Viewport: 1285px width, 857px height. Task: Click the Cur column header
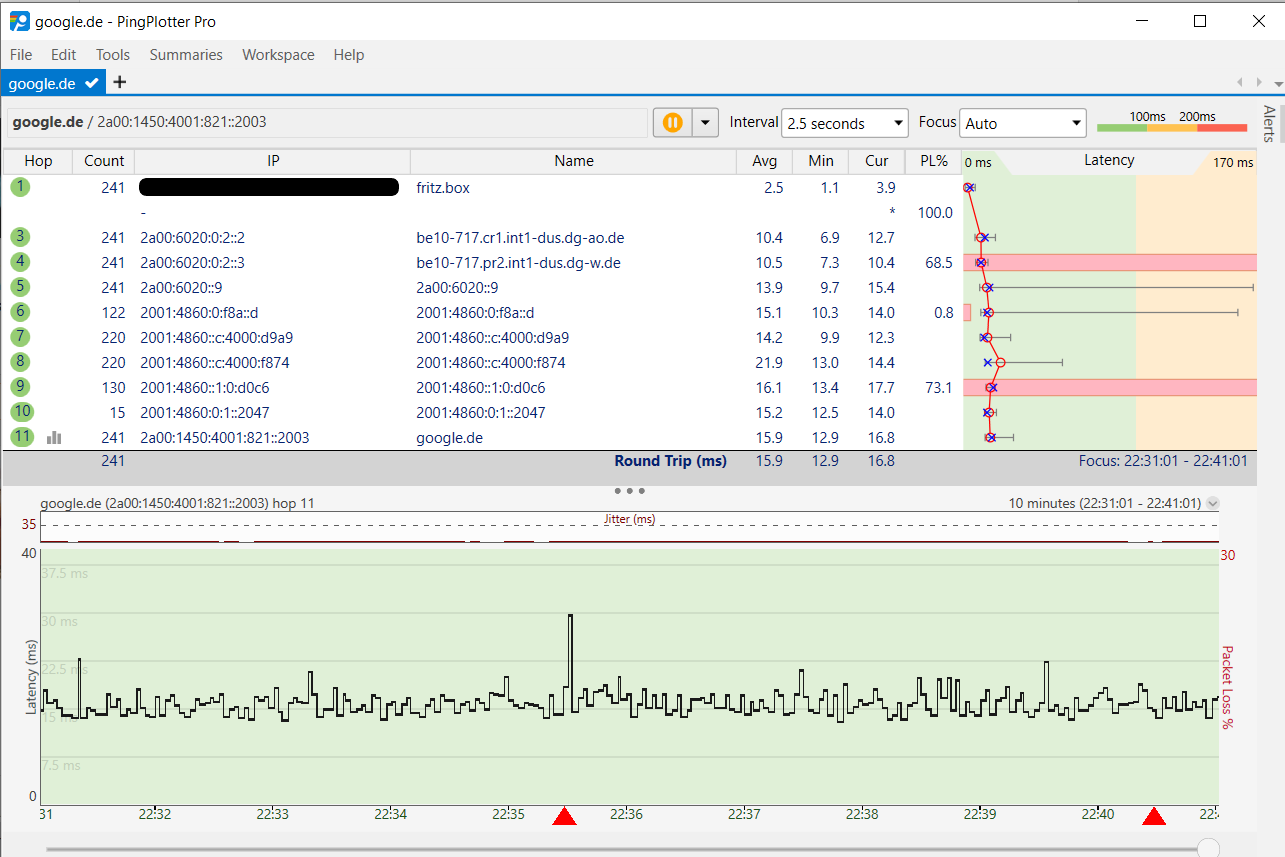877,161
